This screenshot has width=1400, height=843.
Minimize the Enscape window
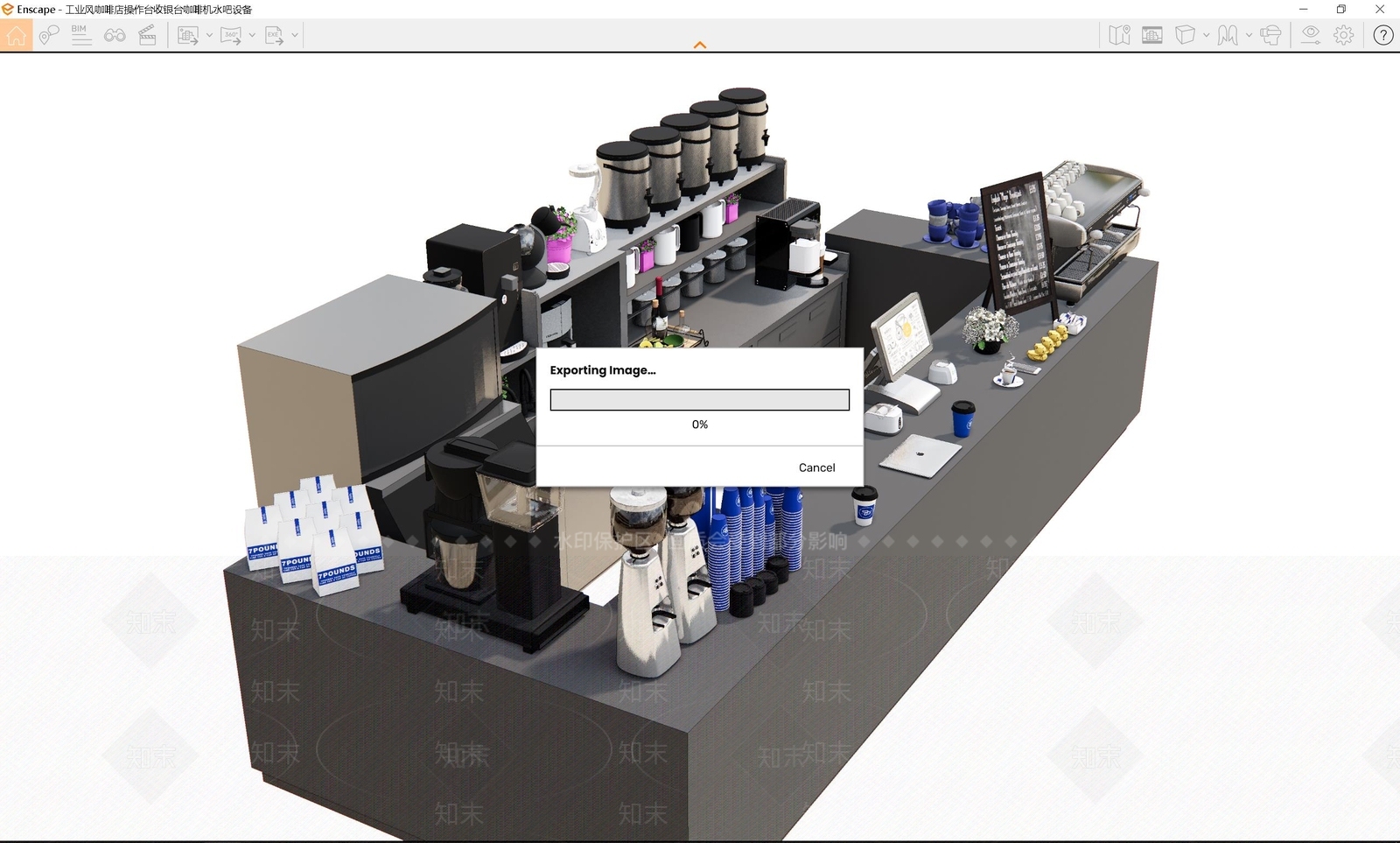pos(1303,9)
